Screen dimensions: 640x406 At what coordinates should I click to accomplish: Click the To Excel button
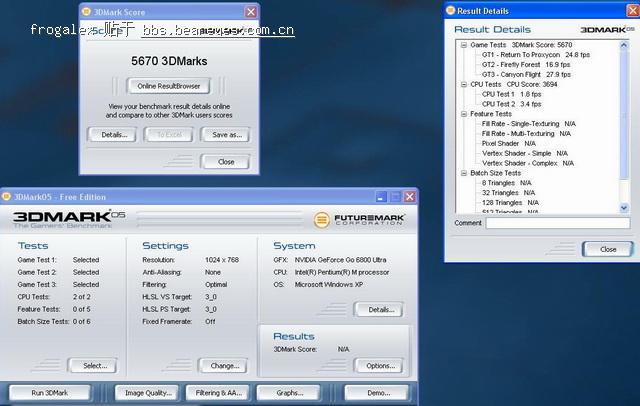[169, 135]
